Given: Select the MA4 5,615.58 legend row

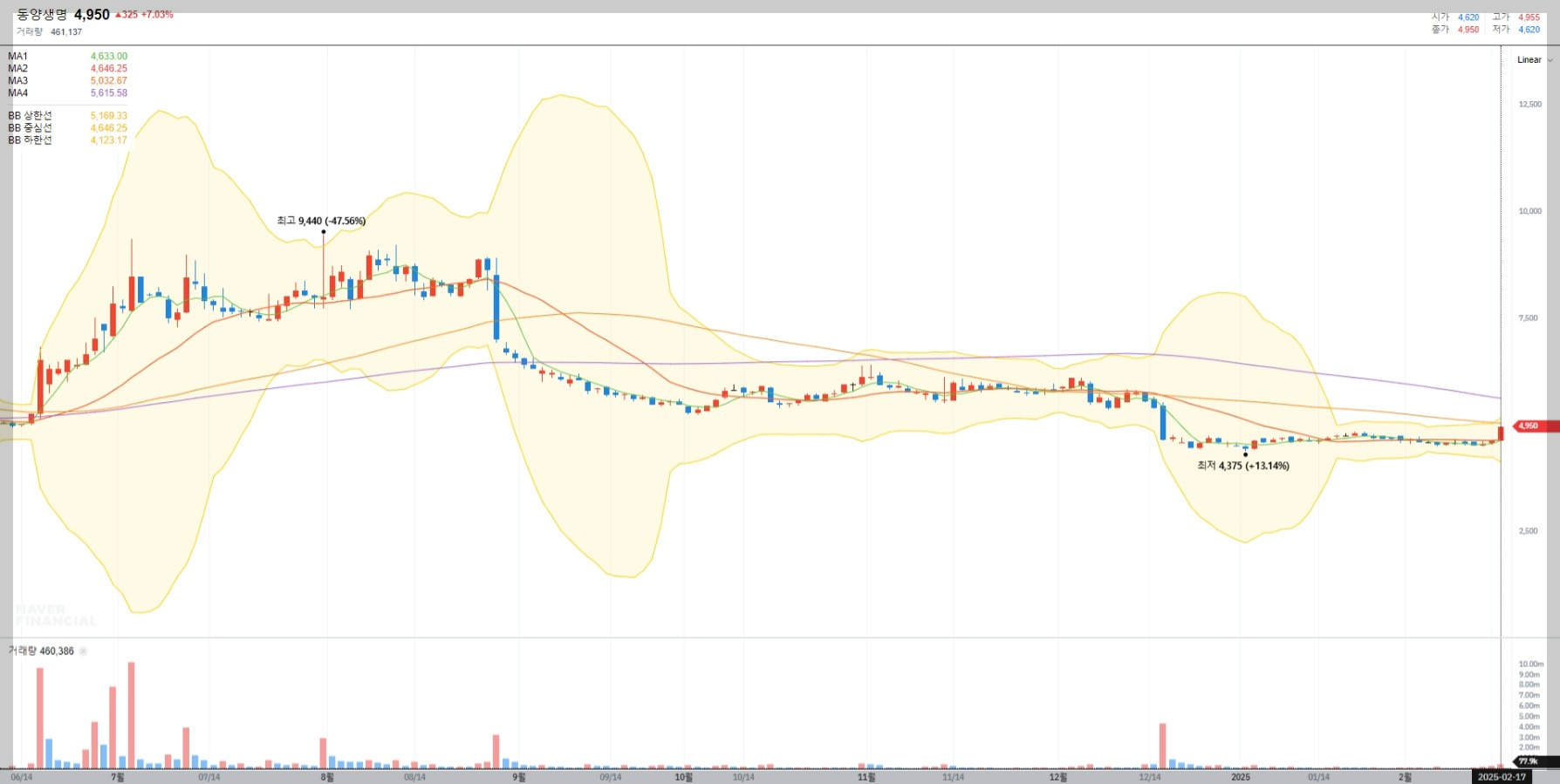Looking at the screenshot, I should 67,93.
